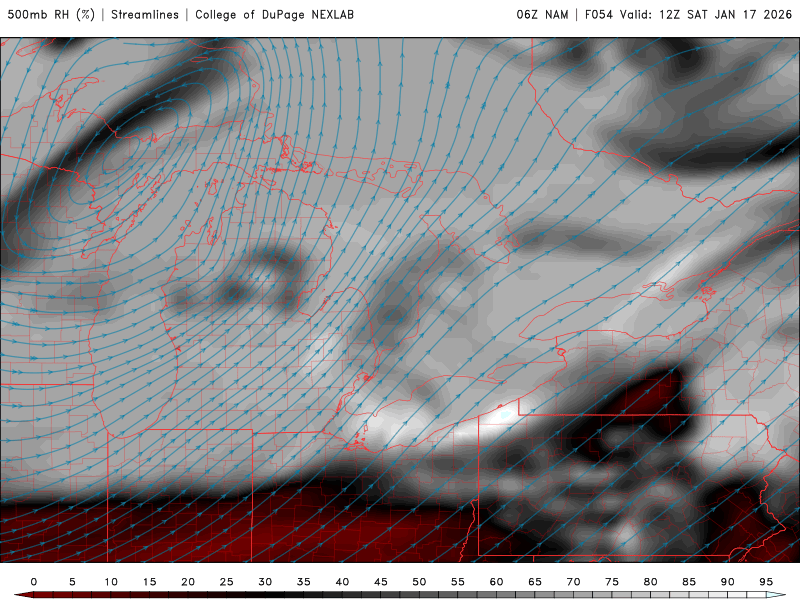Click the "15" colorbar scale label
The width and height of the screenshot is (800, 600).
point(149,582)
